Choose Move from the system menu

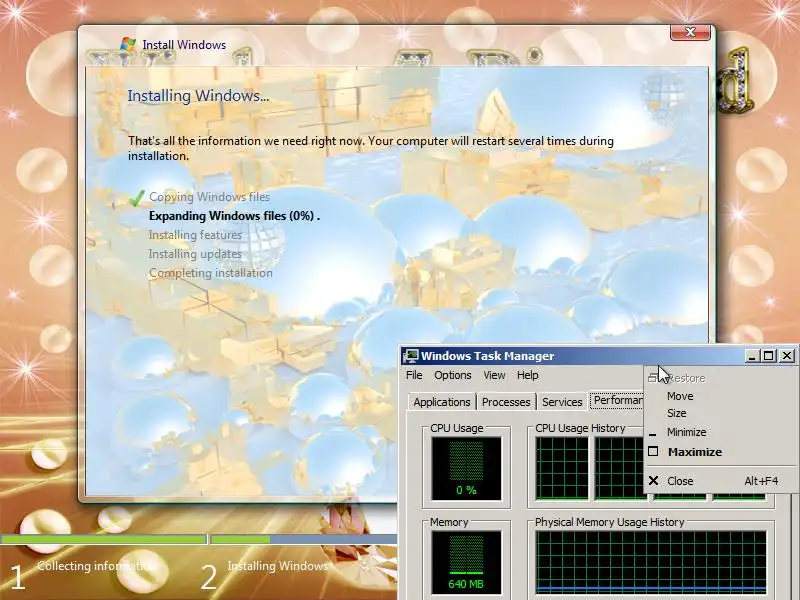click(x=720, y=396)
